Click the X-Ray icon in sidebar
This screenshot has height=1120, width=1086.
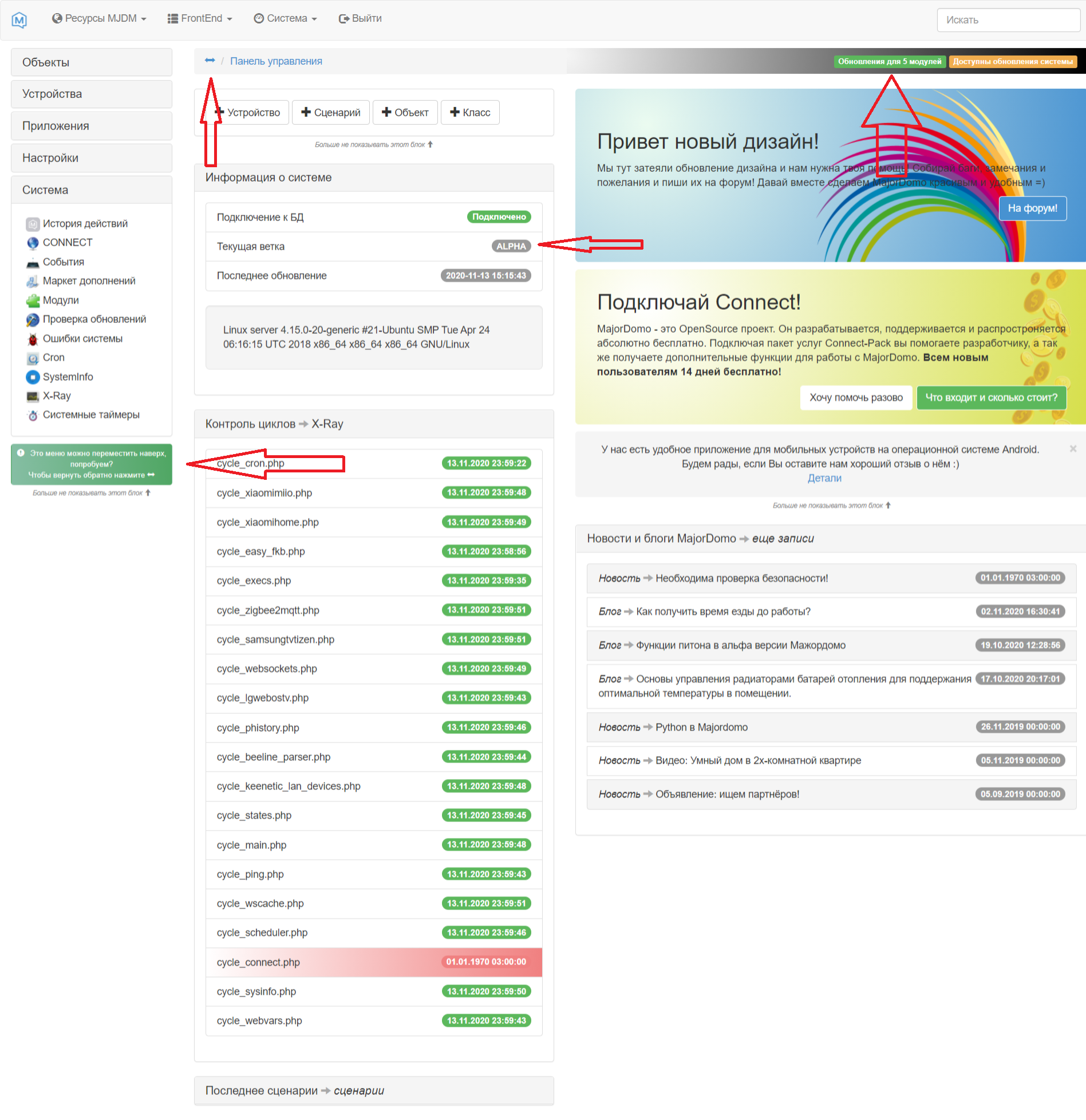(33, 396)
